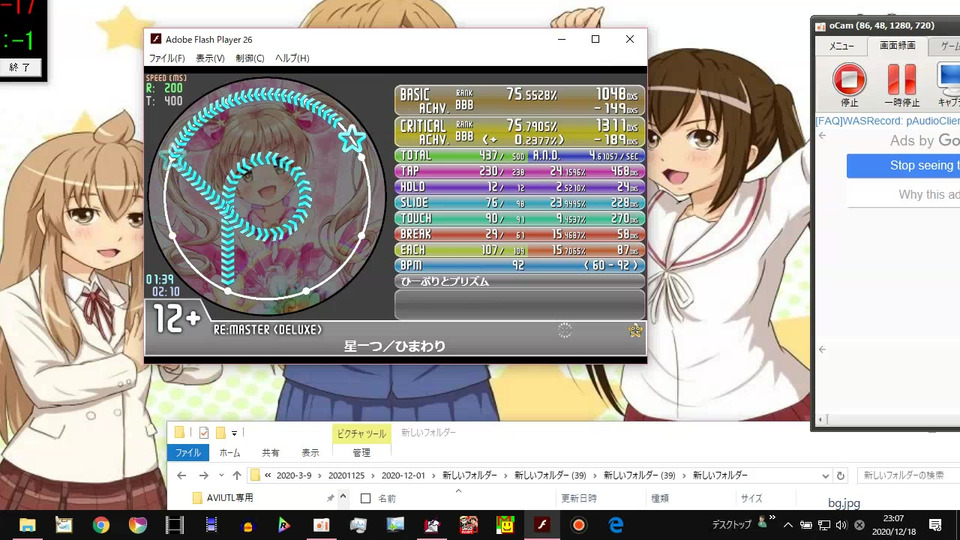The height and width of the screenshot is (540, 960).
Task: Click the network tray icon
Action: 824,525
